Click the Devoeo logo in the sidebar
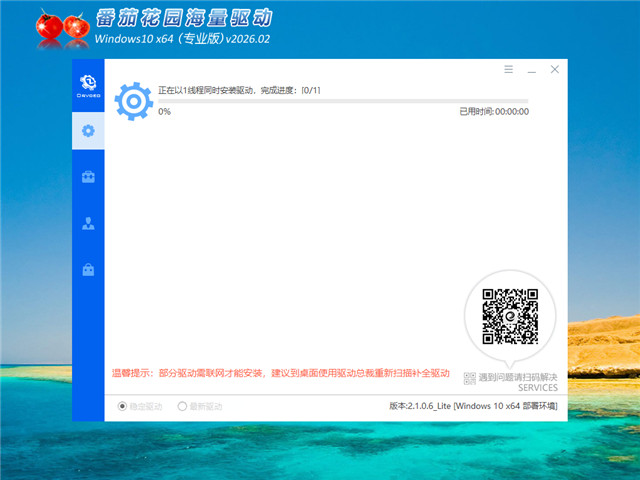 click(88, 84)
